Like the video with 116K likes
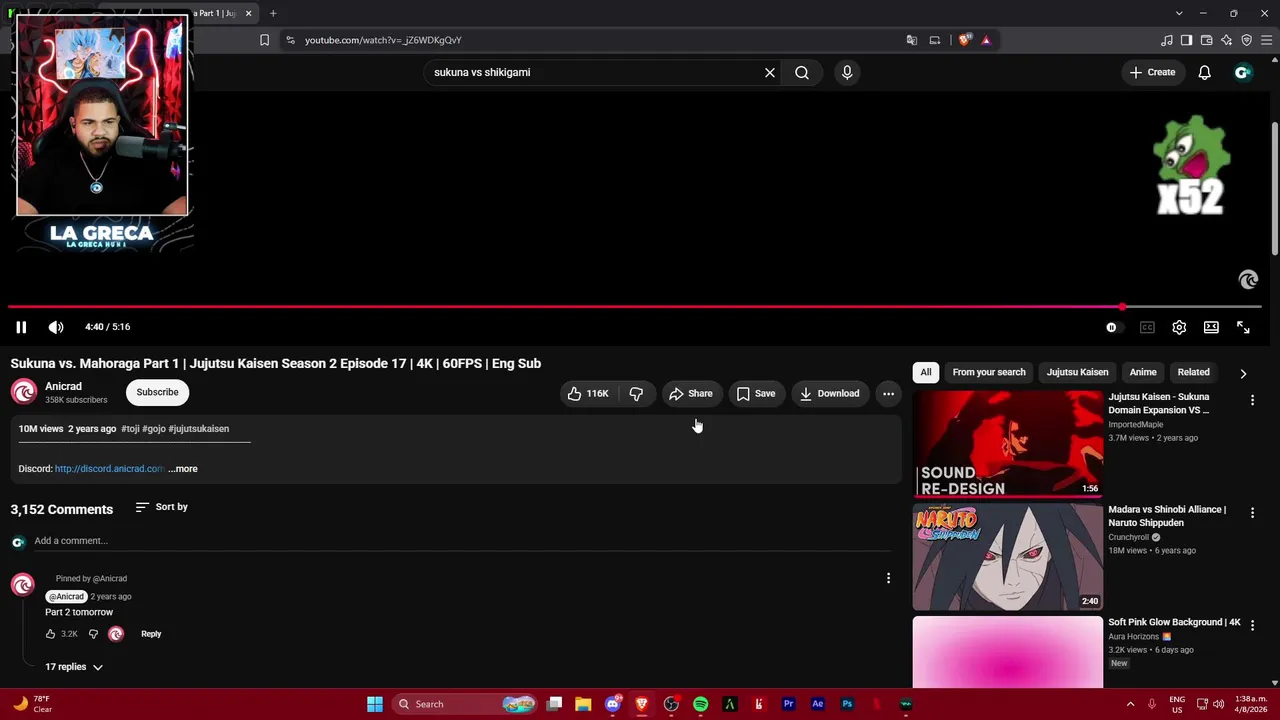The height and width of the screenshot is (720, 1280). coord(588,394)
